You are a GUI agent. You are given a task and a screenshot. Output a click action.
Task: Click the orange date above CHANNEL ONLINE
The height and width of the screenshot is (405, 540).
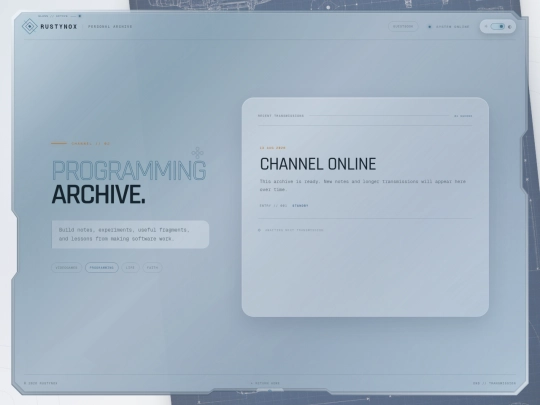click(x=272, y=148)
